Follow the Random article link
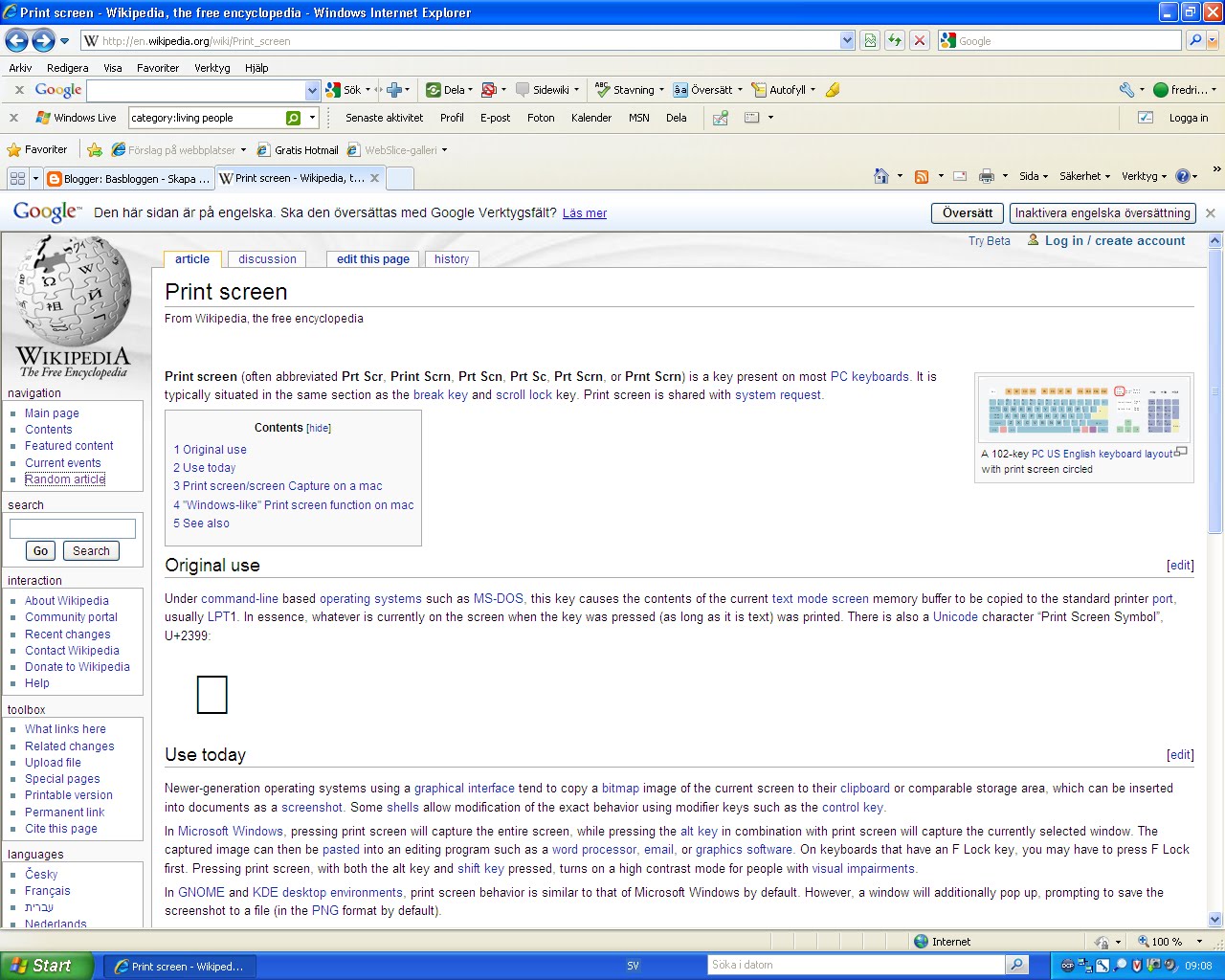 coord(65,479)
